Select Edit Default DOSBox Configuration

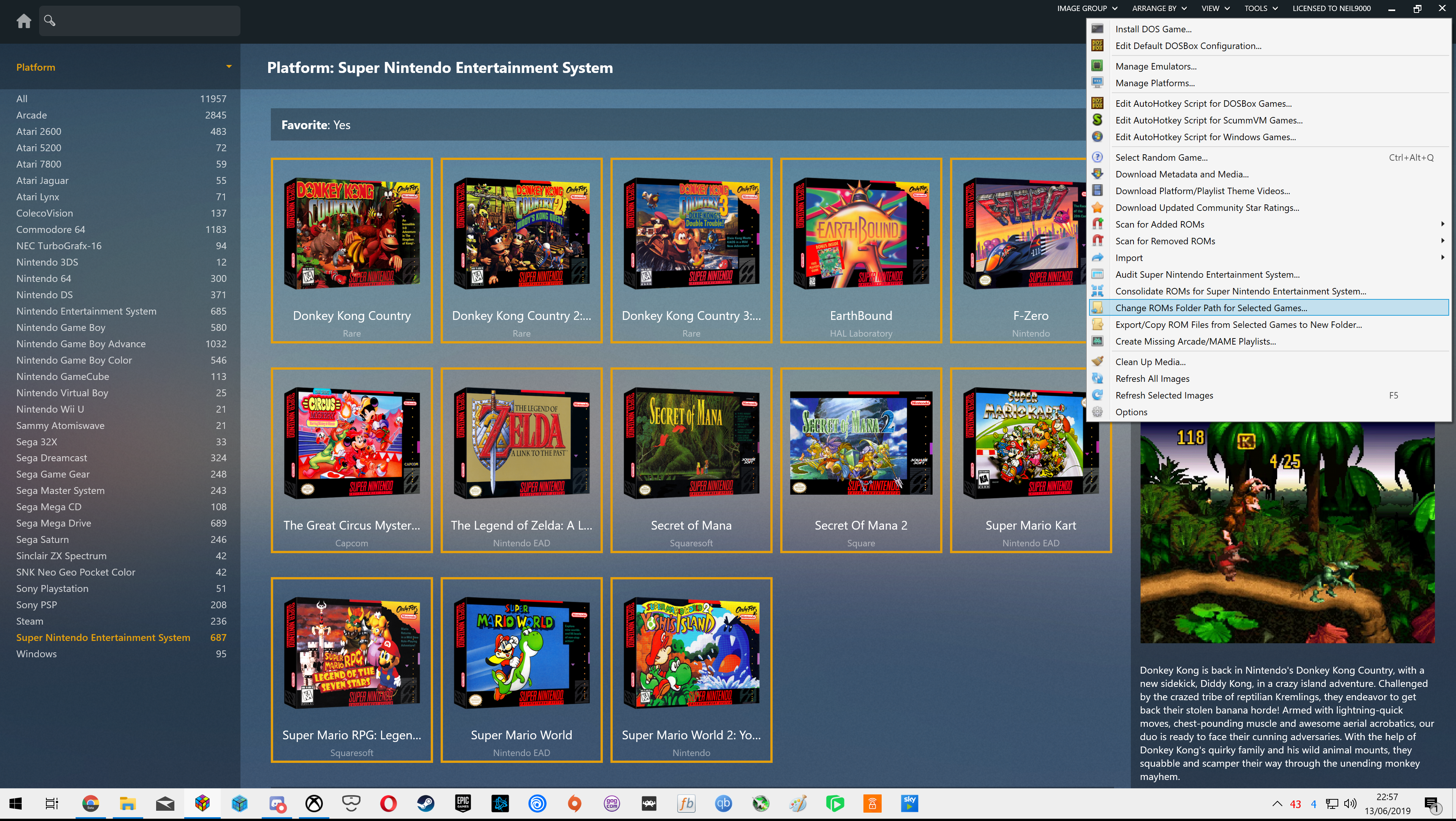[x=1269, y=46]
